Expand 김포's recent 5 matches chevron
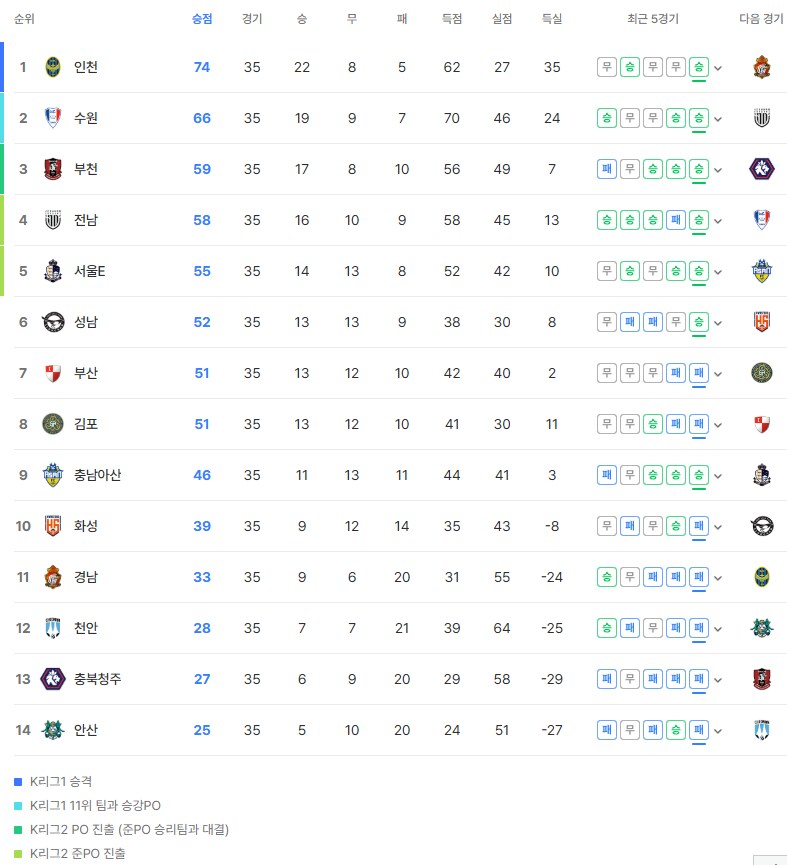The image size is (787, 865). [x=718, y=425]
